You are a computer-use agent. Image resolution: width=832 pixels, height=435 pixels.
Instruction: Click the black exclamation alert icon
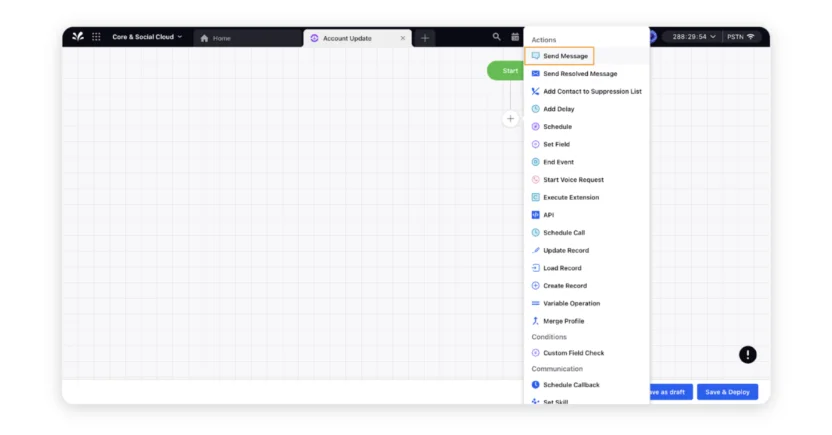tap(748, 354)
